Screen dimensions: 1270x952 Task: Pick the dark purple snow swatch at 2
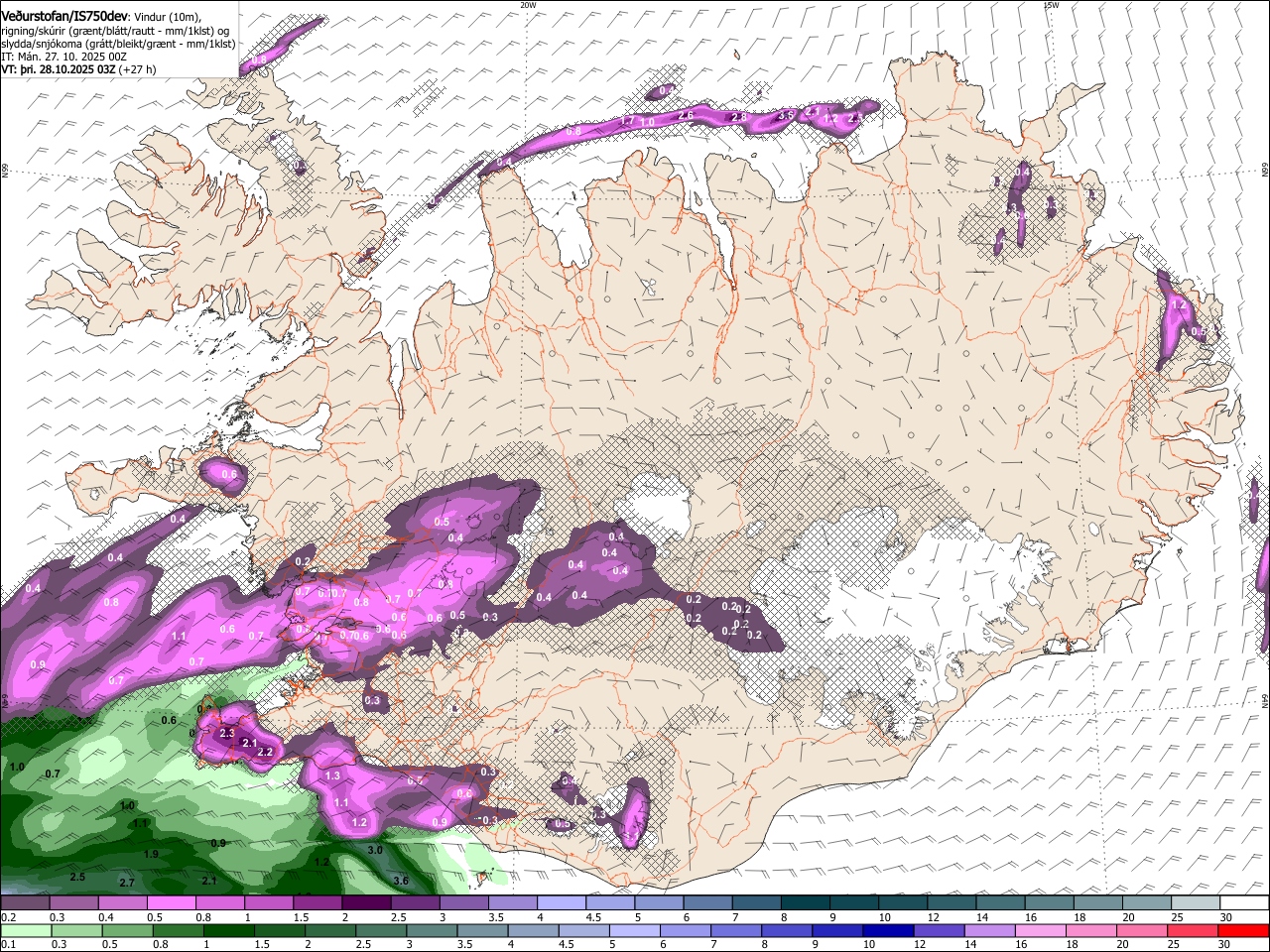(366, 903)
